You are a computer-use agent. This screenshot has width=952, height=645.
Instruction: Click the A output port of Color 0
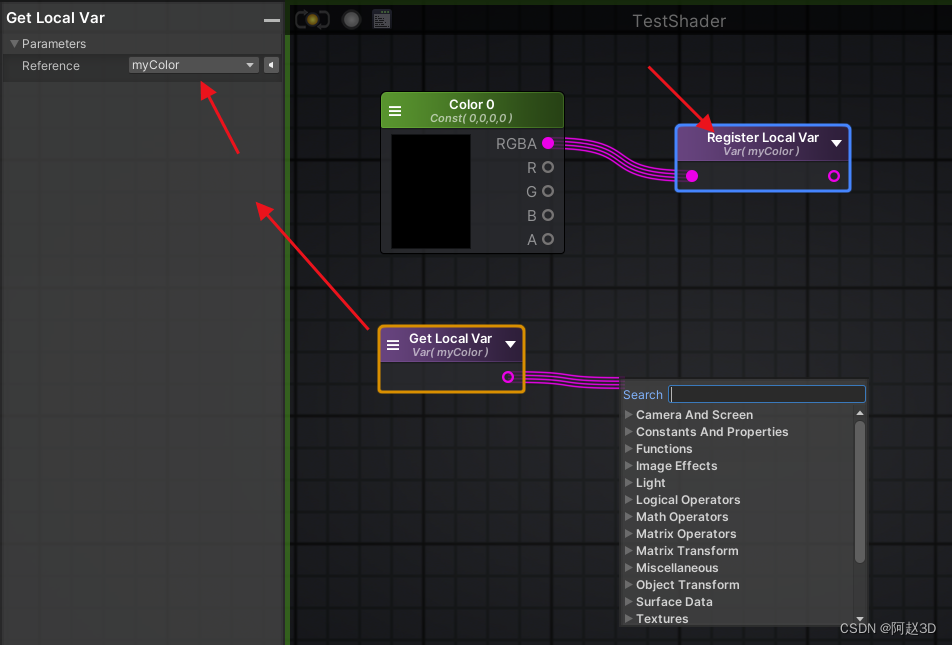coord(548,239)
